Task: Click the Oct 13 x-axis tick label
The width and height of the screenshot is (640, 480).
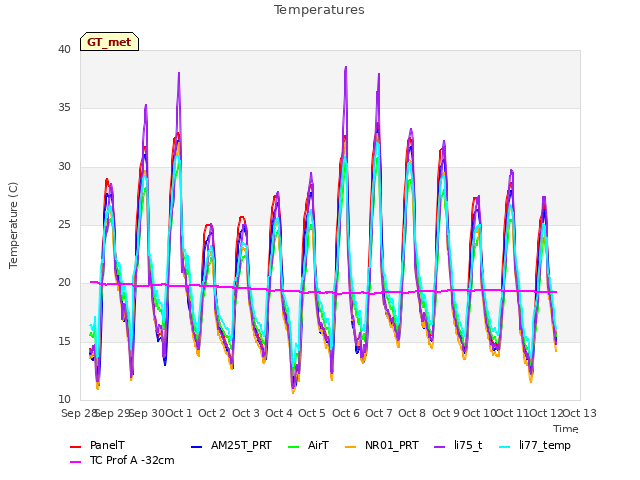Action: pos(580,413)
